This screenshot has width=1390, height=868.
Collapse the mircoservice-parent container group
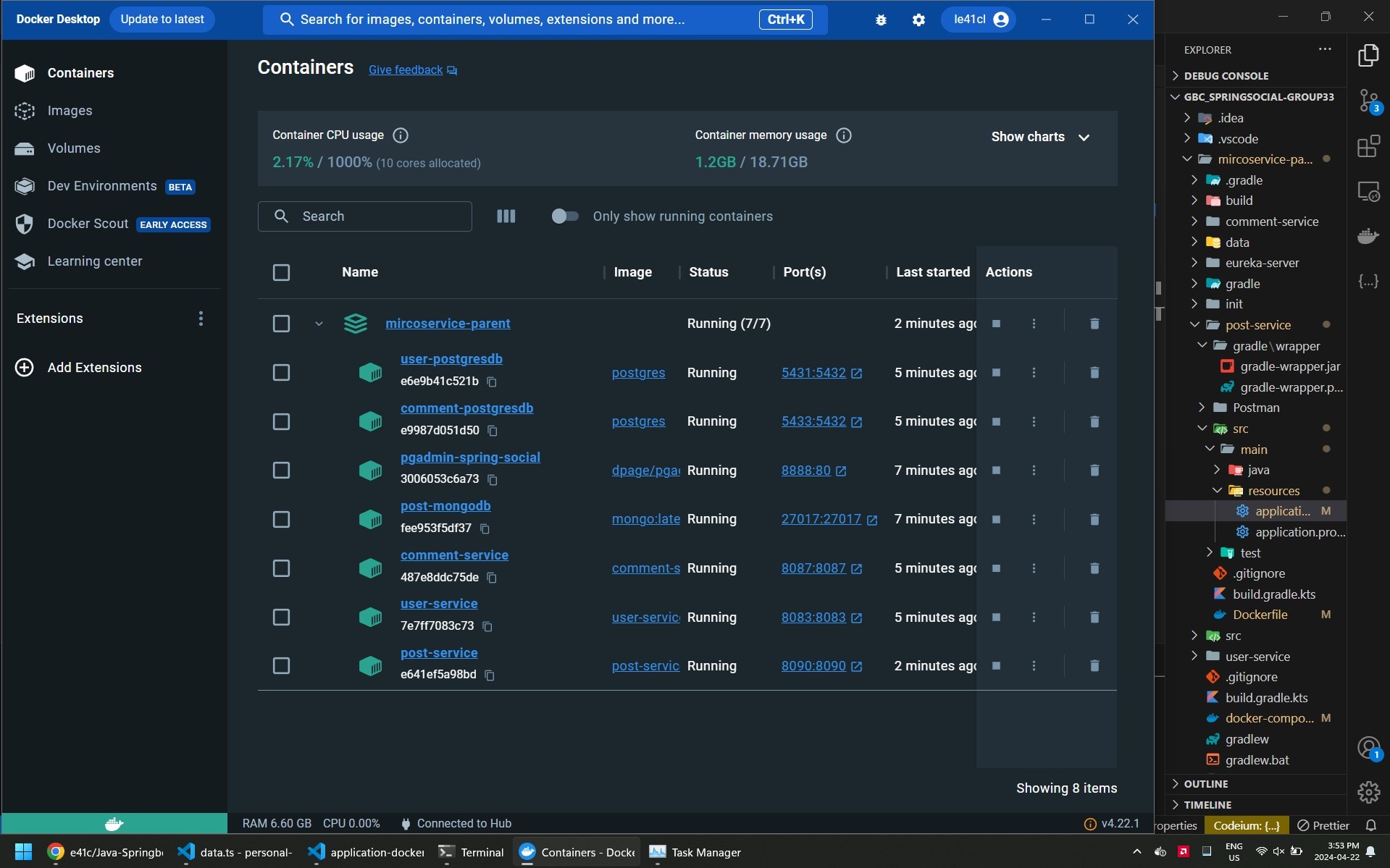point(319,324)
